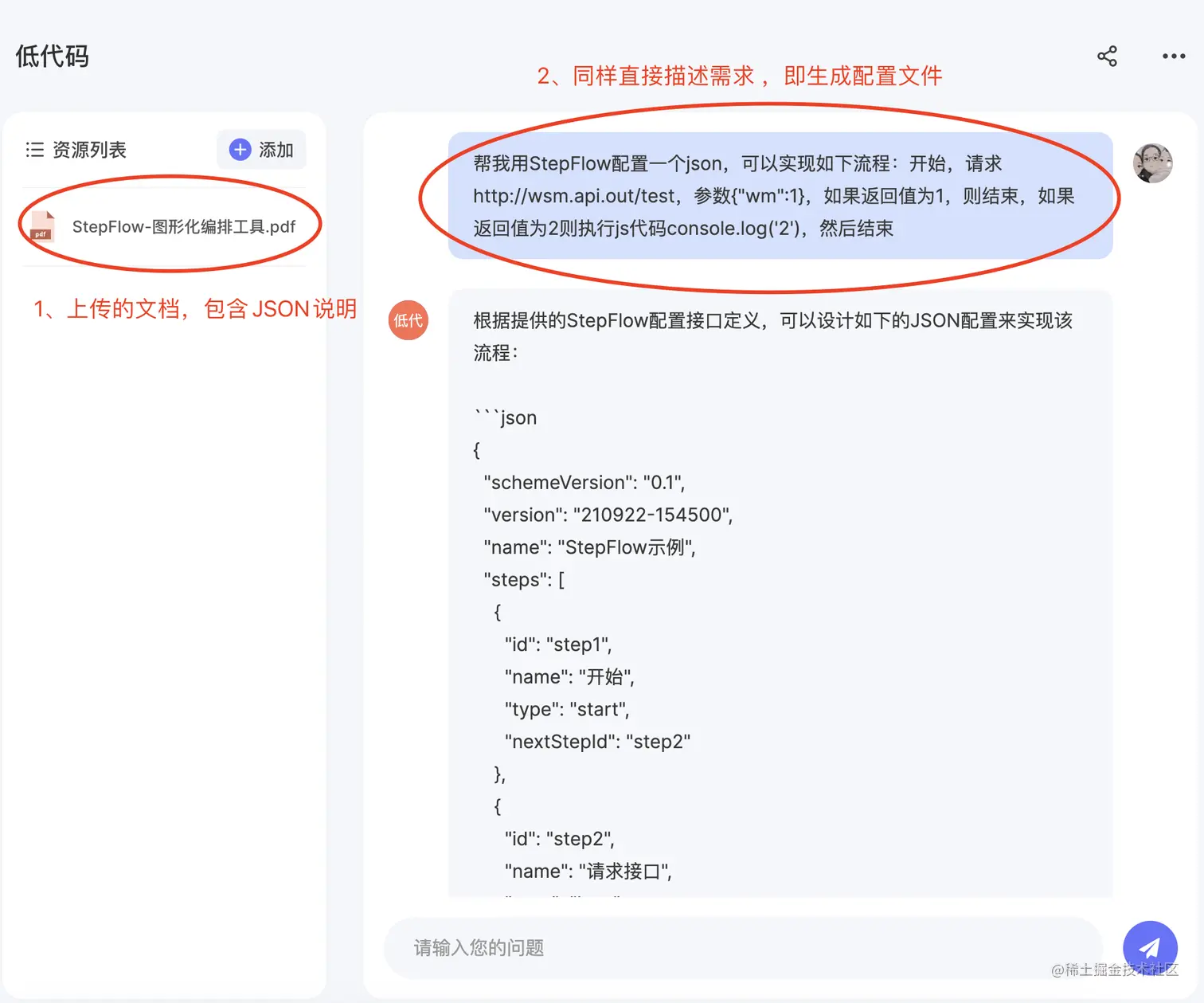Click the reply intro 根据提供的StepFlow配置接口定义
The width and height of the screenshot is (1204, 1003).
coord(772,336)
